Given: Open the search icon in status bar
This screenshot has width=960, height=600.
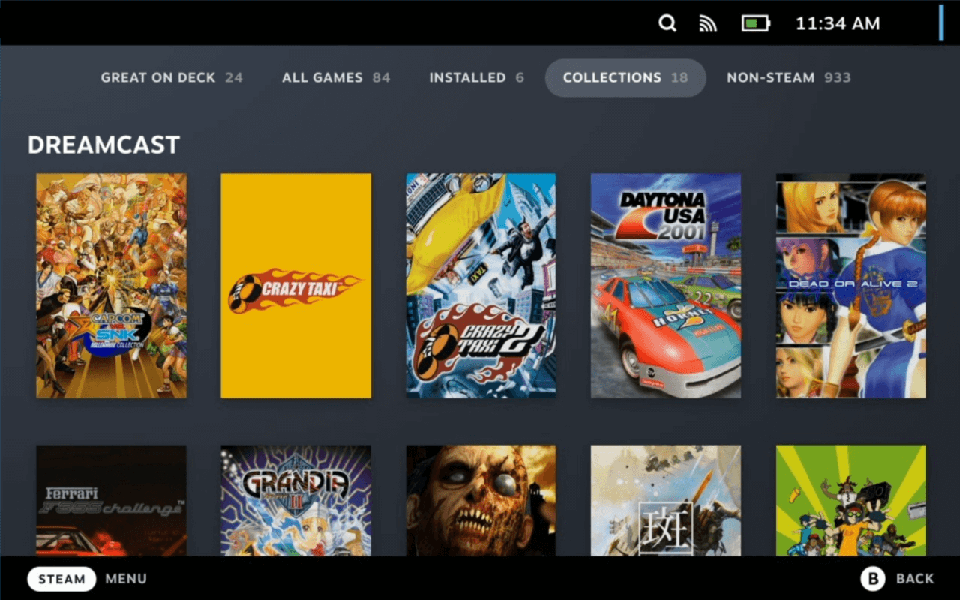Looking at the screenshot, I should click(x=667, y=22).
